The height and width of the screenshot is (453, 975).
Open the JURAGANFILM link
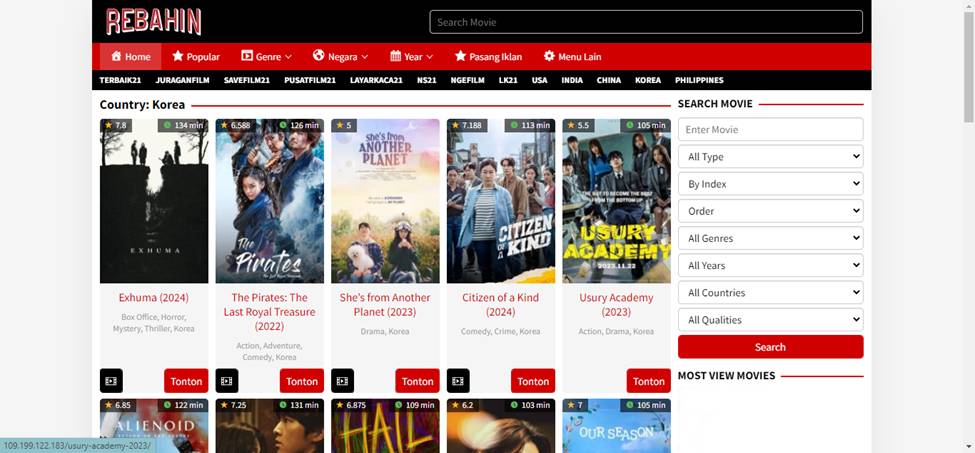click(x=182, y=80)
